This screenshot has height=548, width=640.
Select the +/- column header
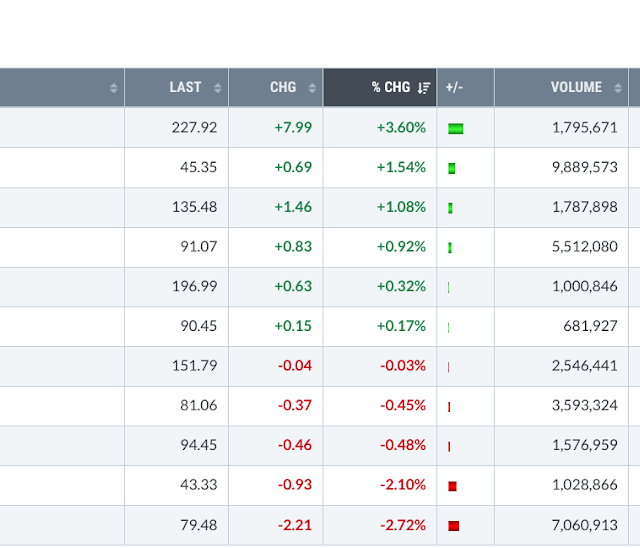click(455, 87)
